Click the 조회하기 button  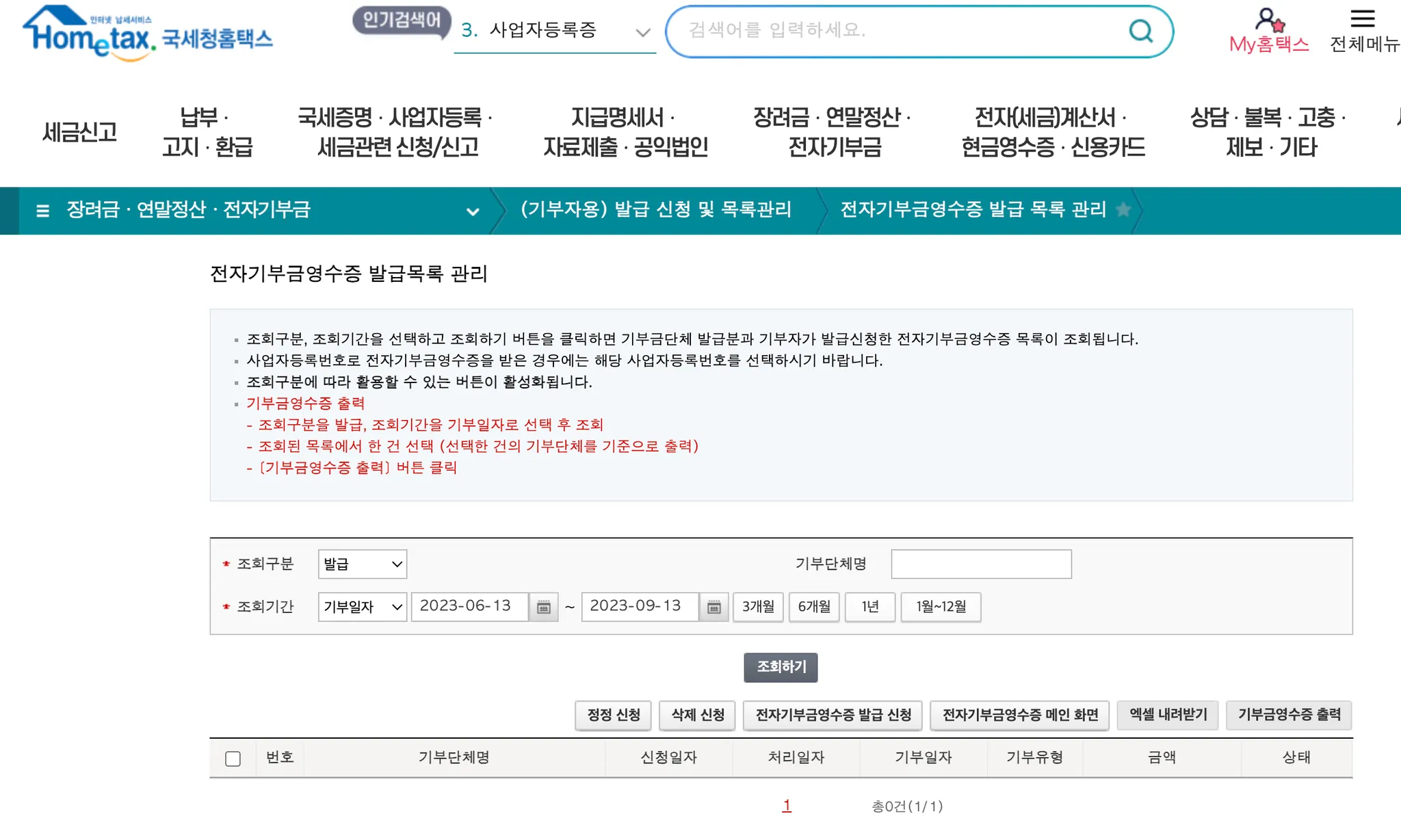coord(781,667)
